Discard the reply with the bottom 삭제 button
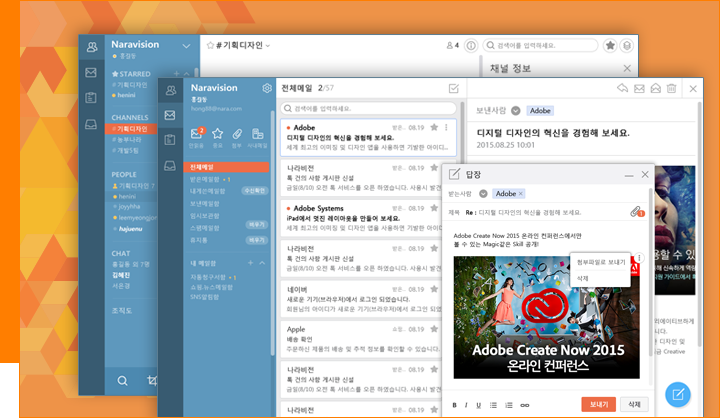720x418 pixels. click(x=634, y=404)
